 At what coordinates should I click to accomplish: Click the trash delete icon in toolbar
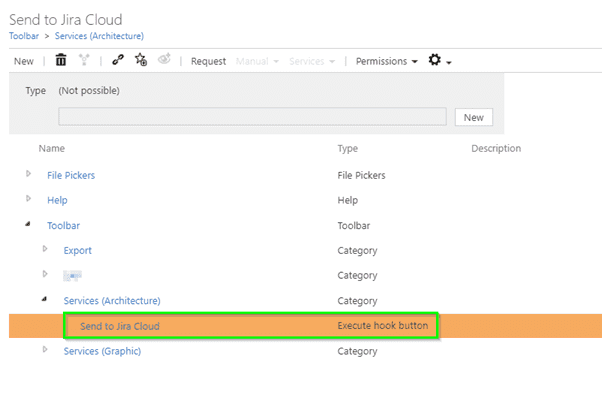pyautogui.click(x=61, y=60)
